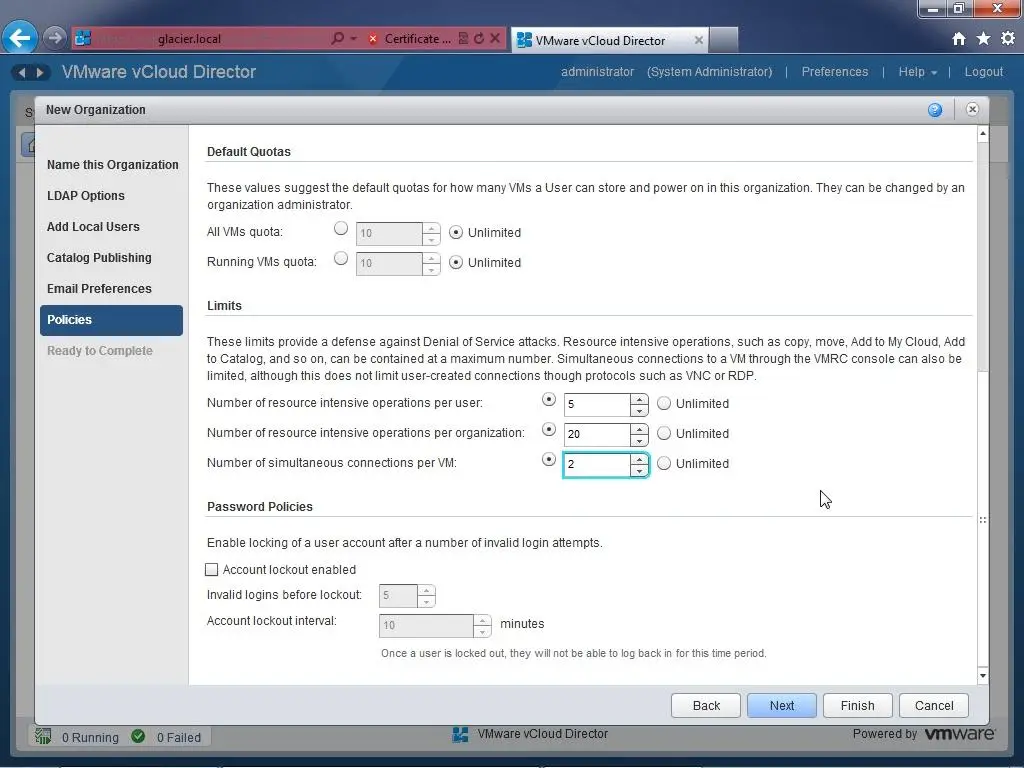This screenshot has width=1024, height=768.
Task: Click the compatibility view icon in address bar
Action: tap(463, 39)
